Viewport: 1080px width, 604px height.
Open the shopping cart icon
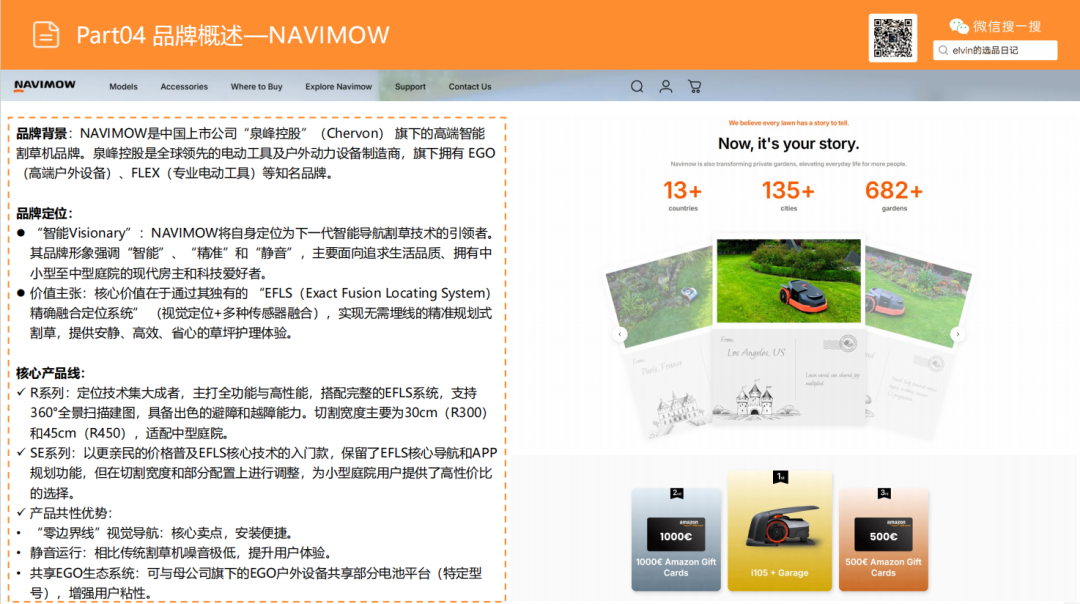[695, 87]
